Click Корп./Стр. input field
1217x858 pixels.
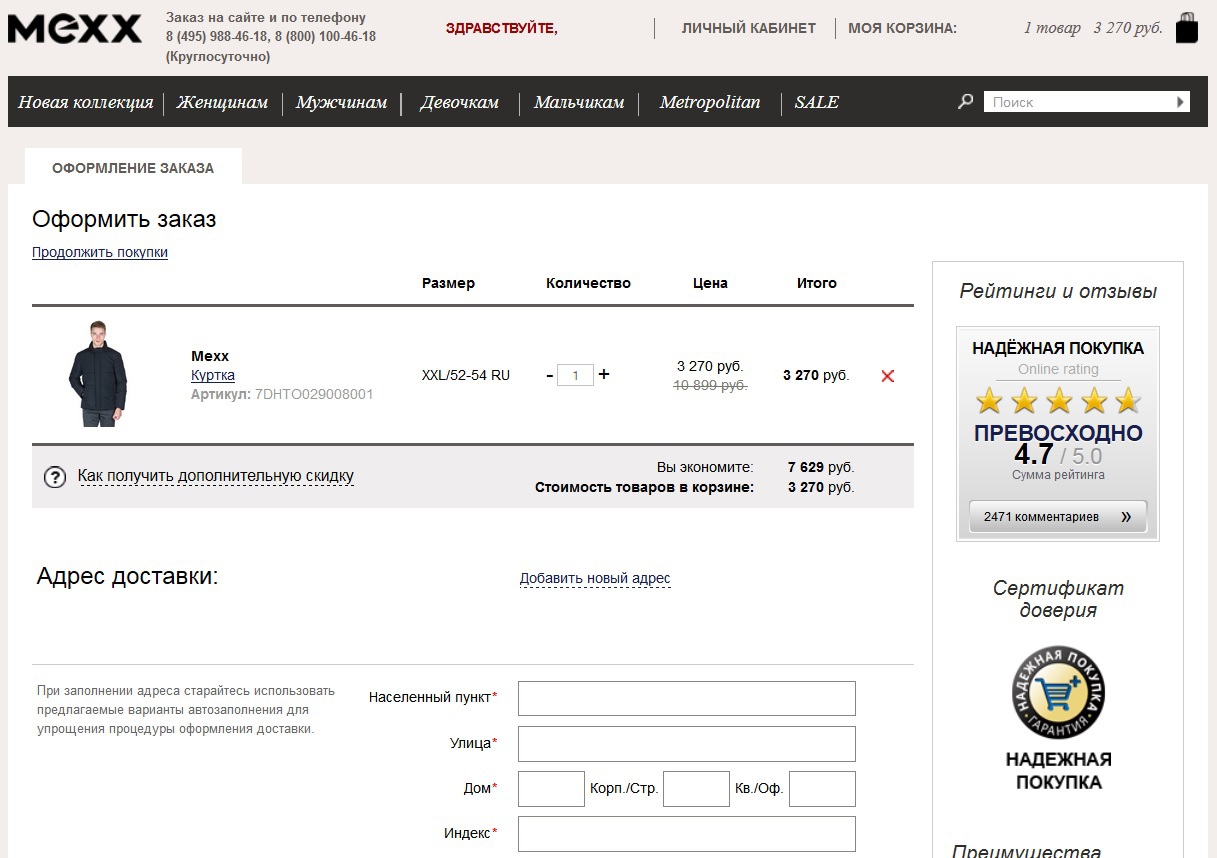point(696,788)
